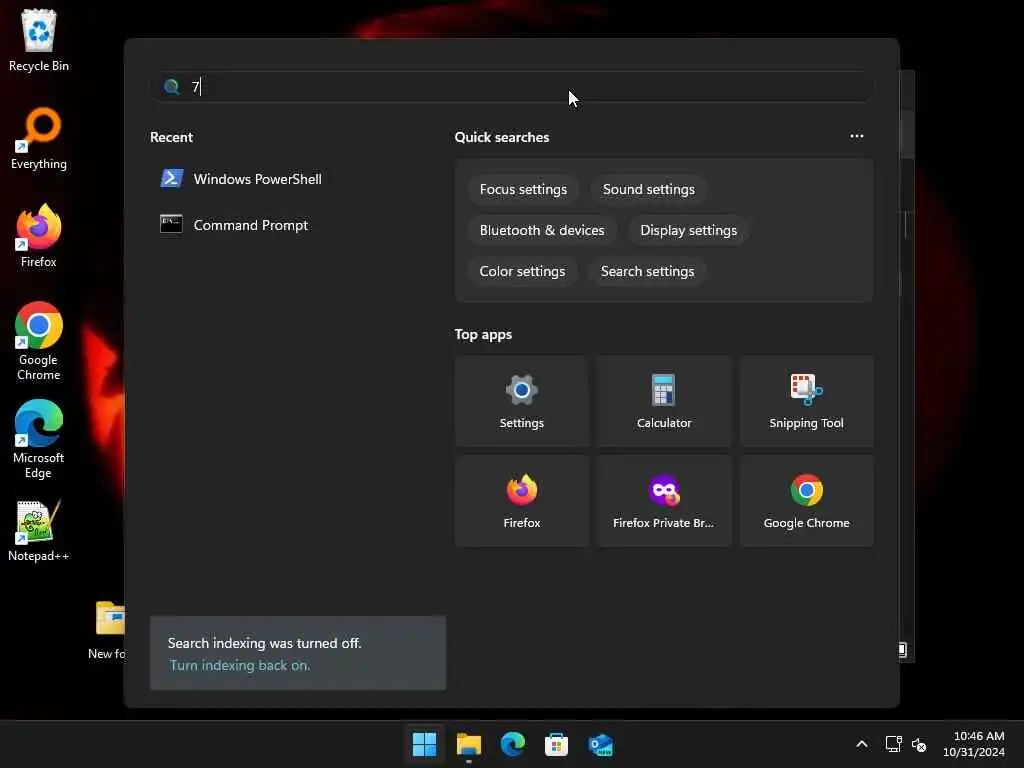Expand hidden system tray icons chevron
This screenshot has width=1024, height=768.
pyautogui.click(x=862, y=744)
